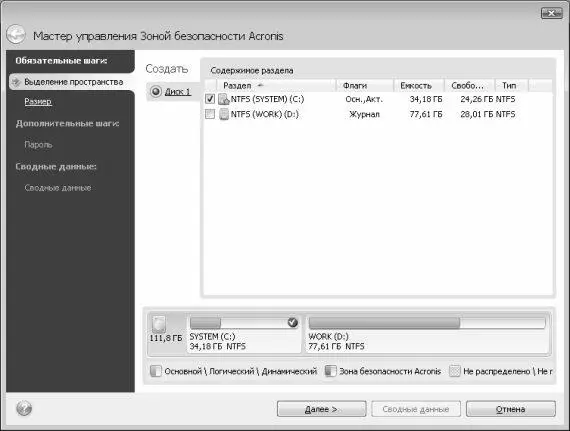Image resolution: width=570 pixels, height=431 pixels.
Task: Click the WORK (D:) label in the disk map
Action: click(328, 336)
